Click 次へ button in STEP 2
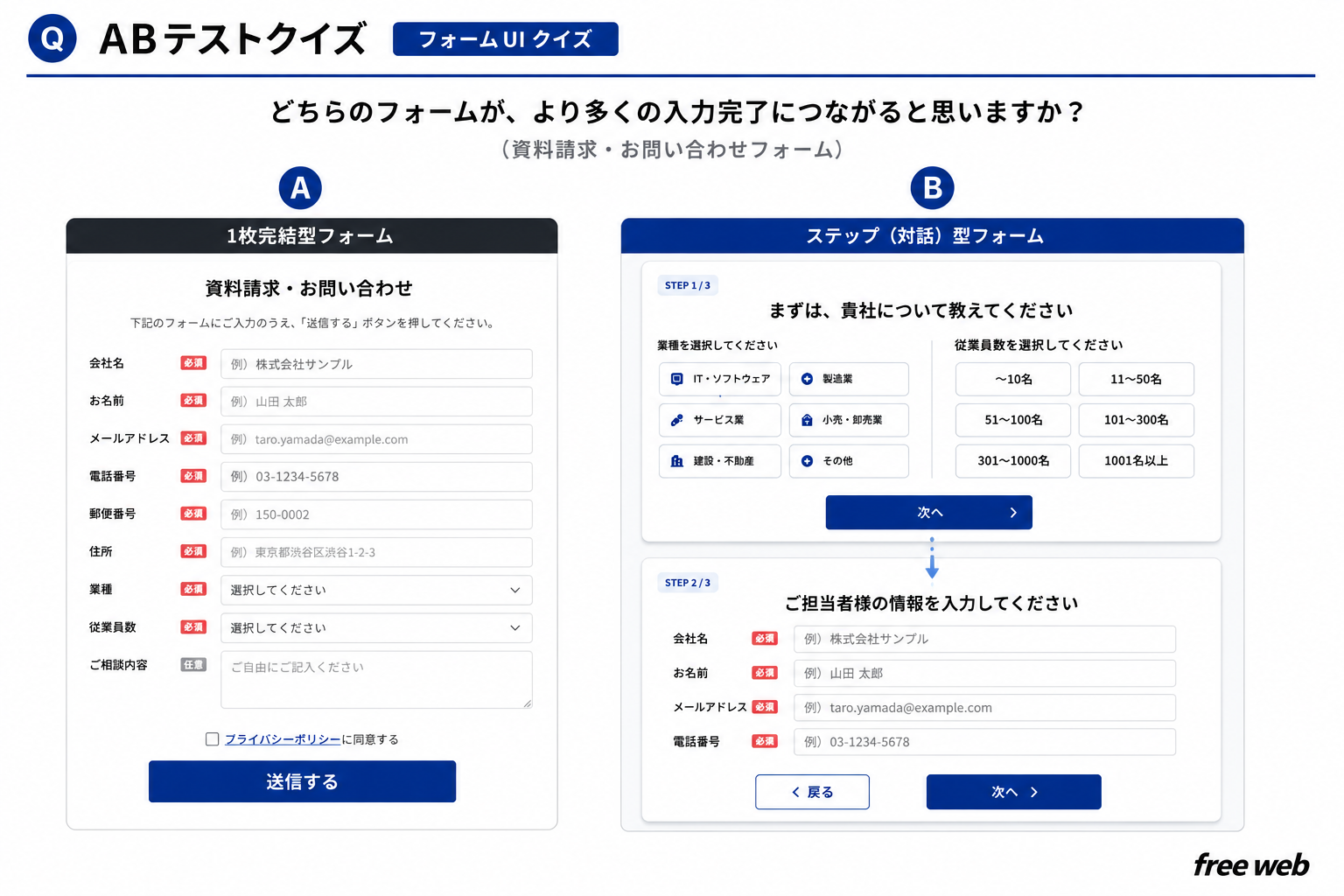 tap(1013, 792)
